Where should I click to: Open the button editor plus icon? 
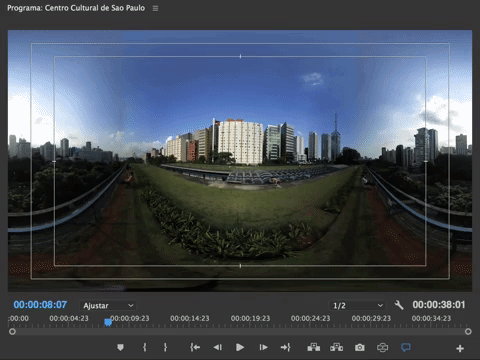(460, 349)
